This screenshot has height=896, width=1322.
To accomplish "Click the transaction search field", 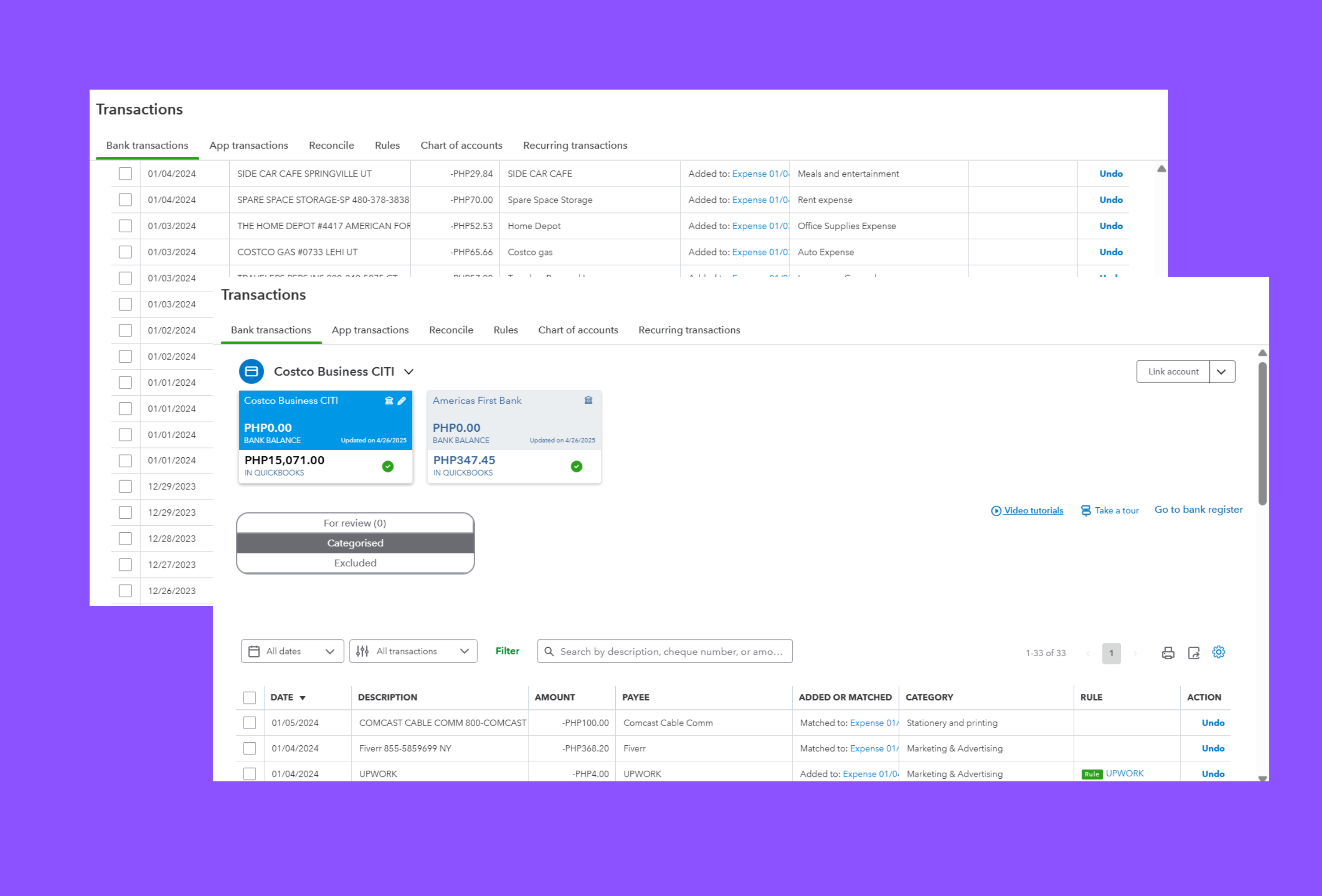I will coord(665,651).
